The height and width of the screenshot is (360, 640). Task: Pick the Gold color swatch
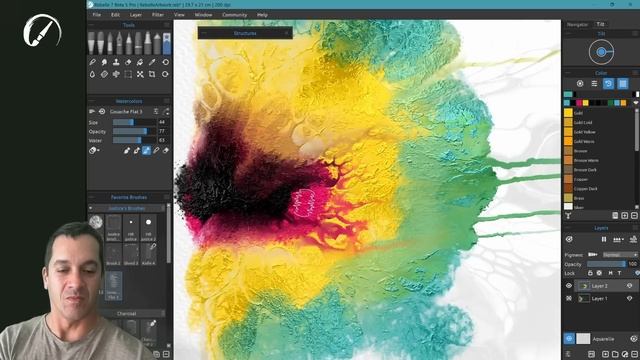pyautogui.click(x=568, y=113)
